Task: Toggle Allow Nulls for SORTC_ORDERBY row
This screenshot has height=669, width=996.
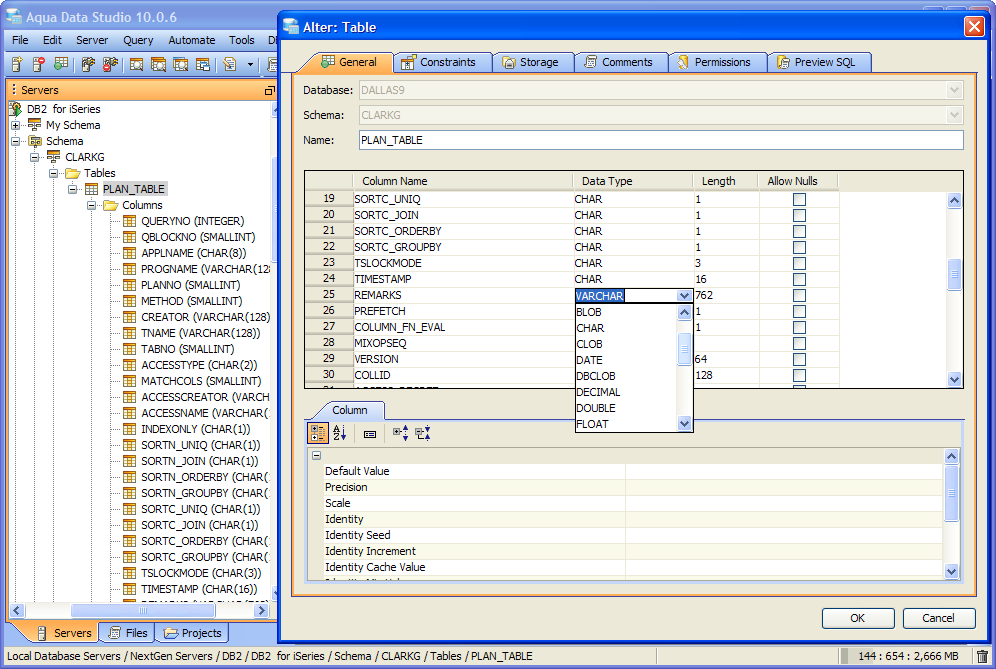Action: tap(799, 231)
